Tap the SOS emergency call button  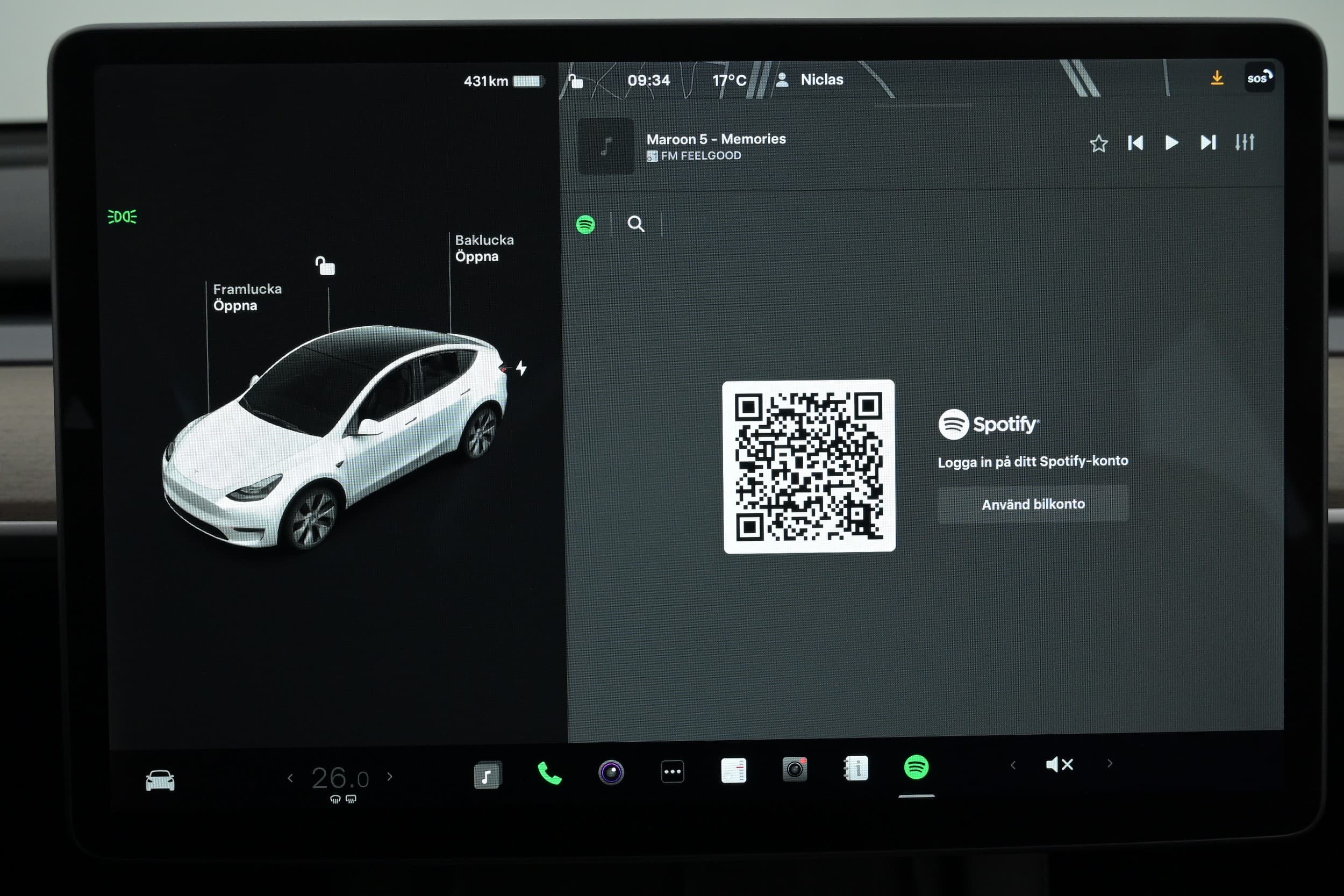[1260, 78]
